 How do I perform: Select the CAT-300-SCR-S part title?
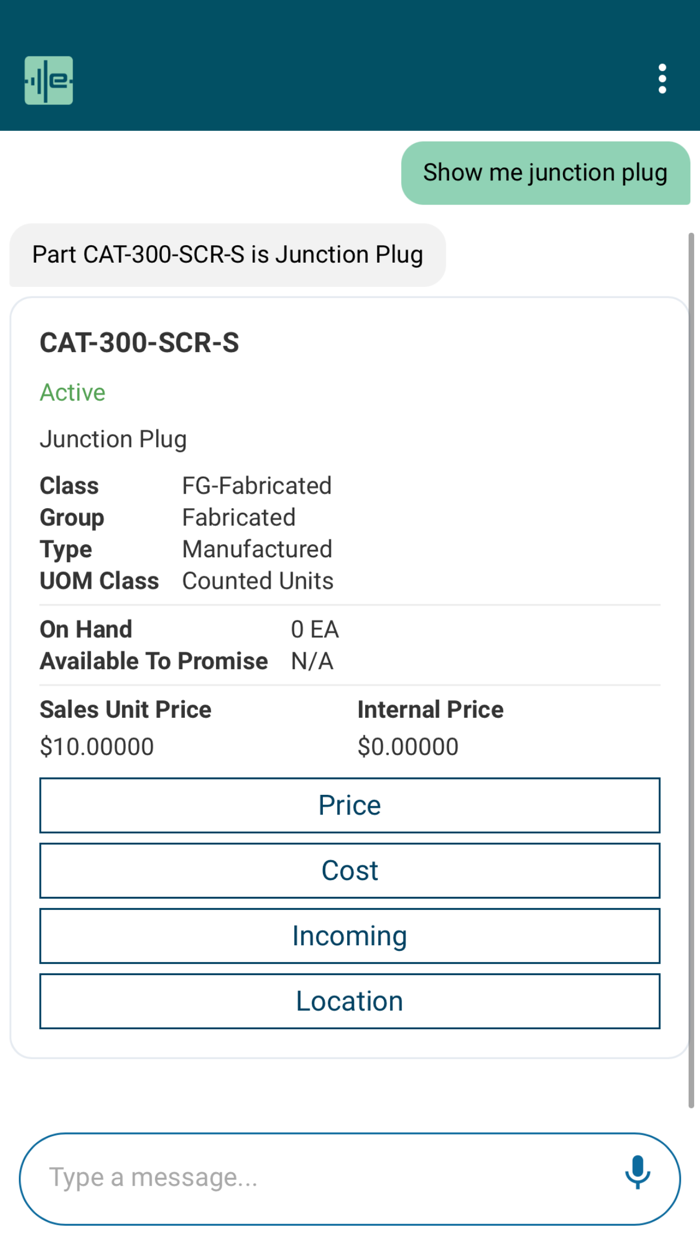click(139, 343)
